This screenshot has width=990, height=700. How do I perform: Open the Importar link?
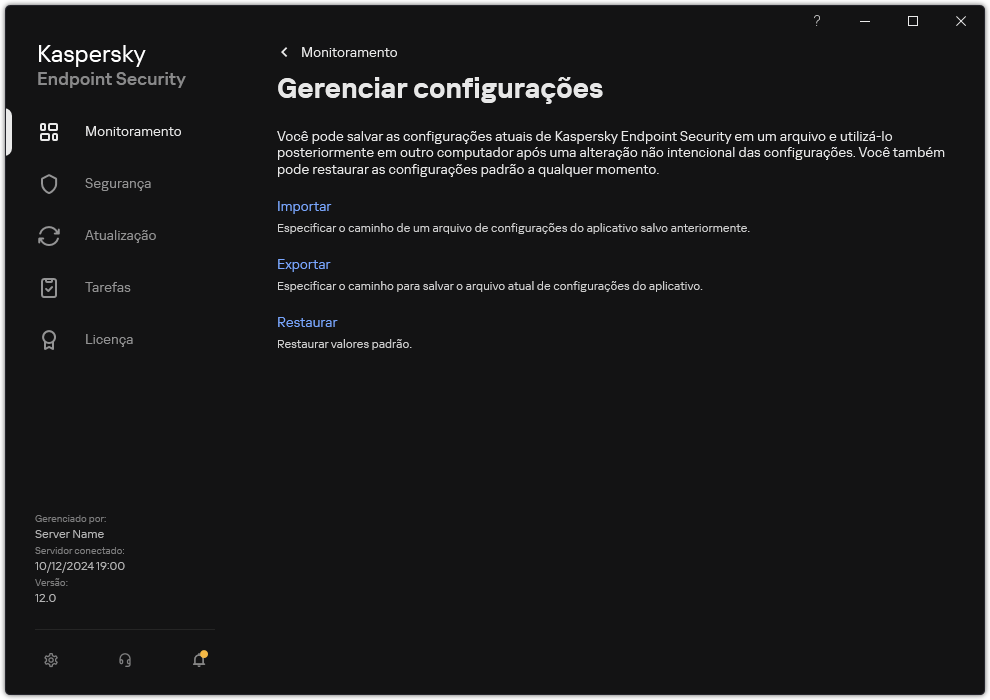304,206
